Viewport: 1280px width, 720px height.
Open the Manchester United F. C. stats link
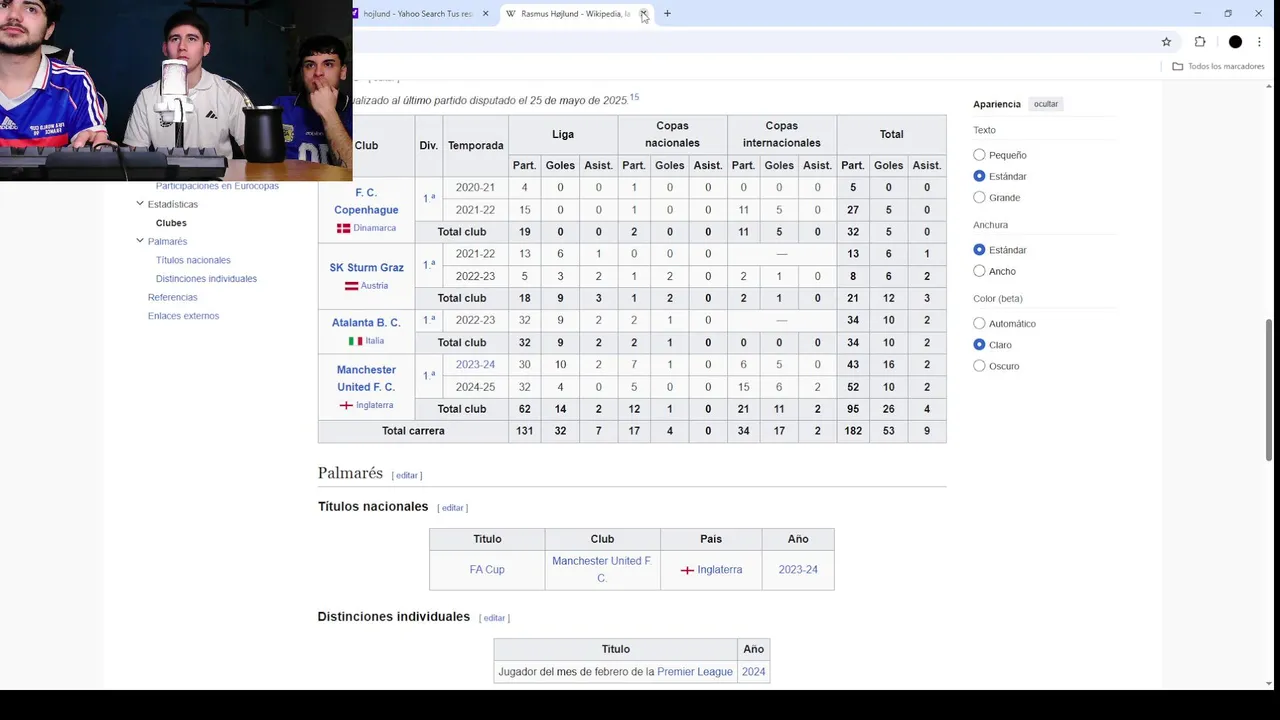click(366, 378)
